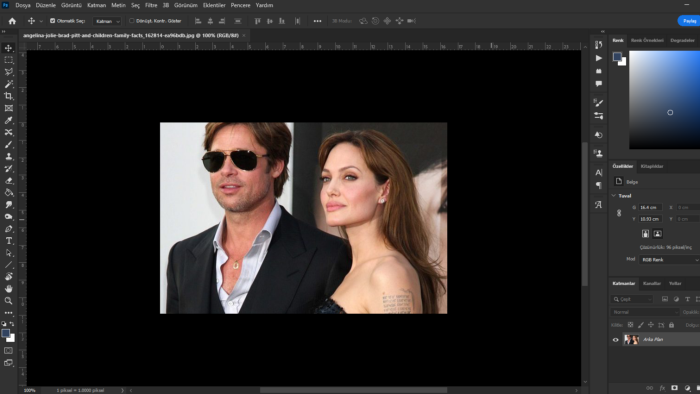700x394 pixels.
Task: Hide the Arka Plan layer eye
Action: click(x=616, y=340)
